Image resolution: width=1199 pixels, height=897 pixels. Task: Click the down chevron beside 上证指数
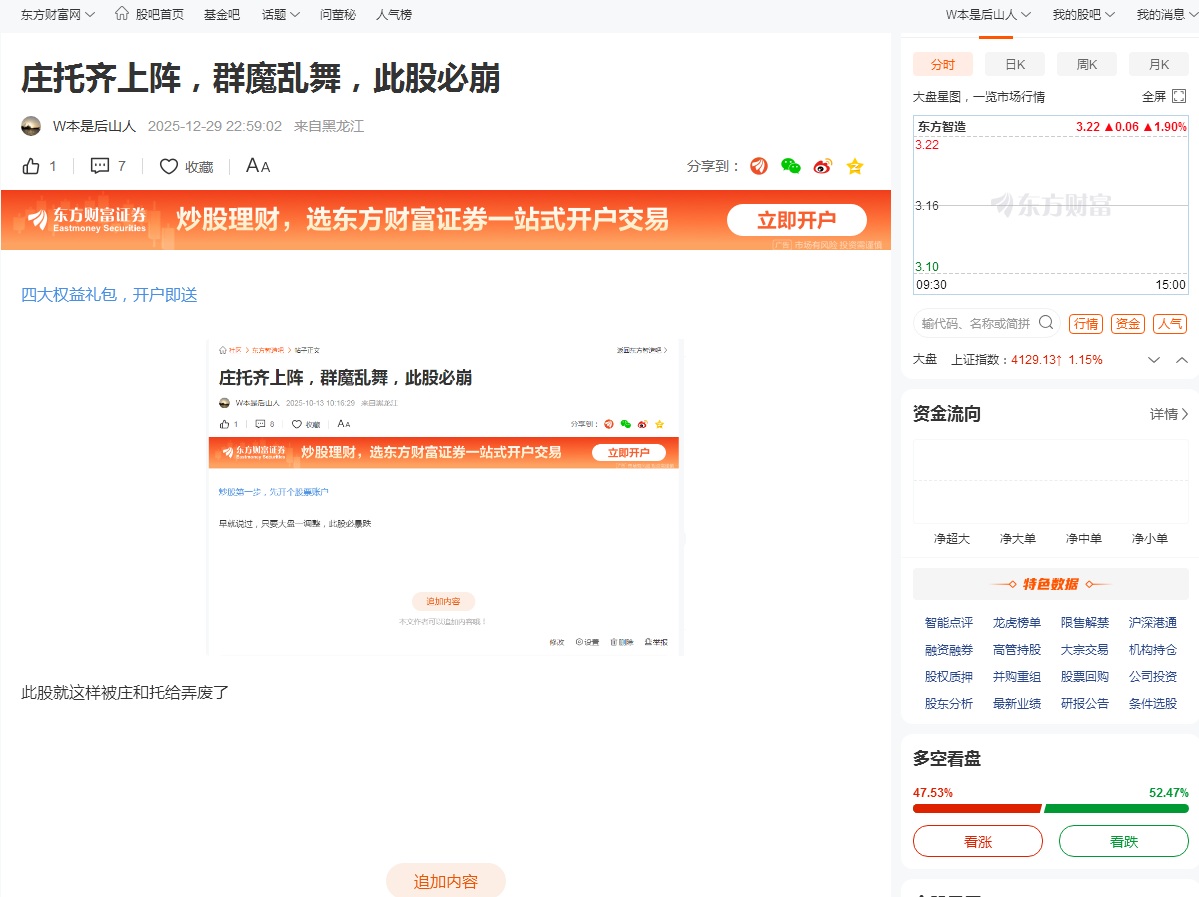(1154, 360)
